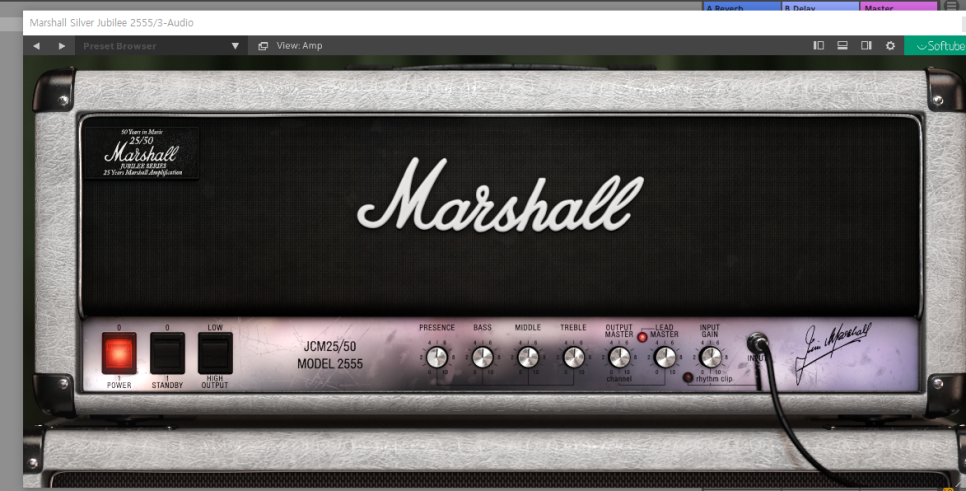
Task: Click the next preset arrow
Action: pyautogui.click(x=61, y=46)
